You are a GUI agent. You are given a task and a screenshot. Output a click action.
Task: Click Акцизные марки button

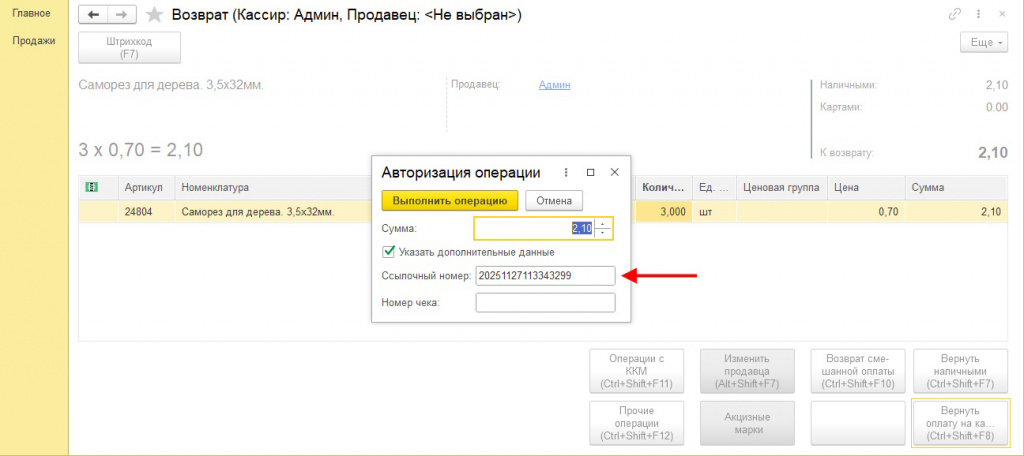coord(747,423)
